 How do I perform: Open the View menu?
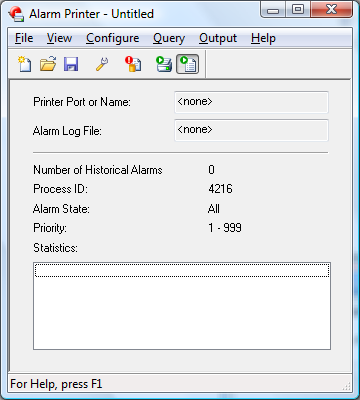(x=59, y=38)
